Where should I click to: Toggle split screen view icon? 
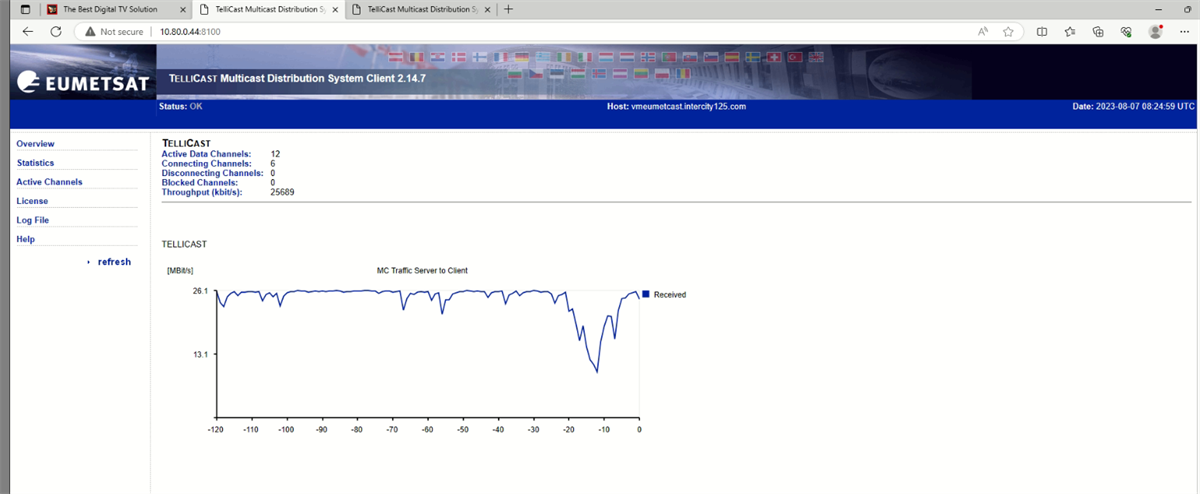(x=1041, y=31)
